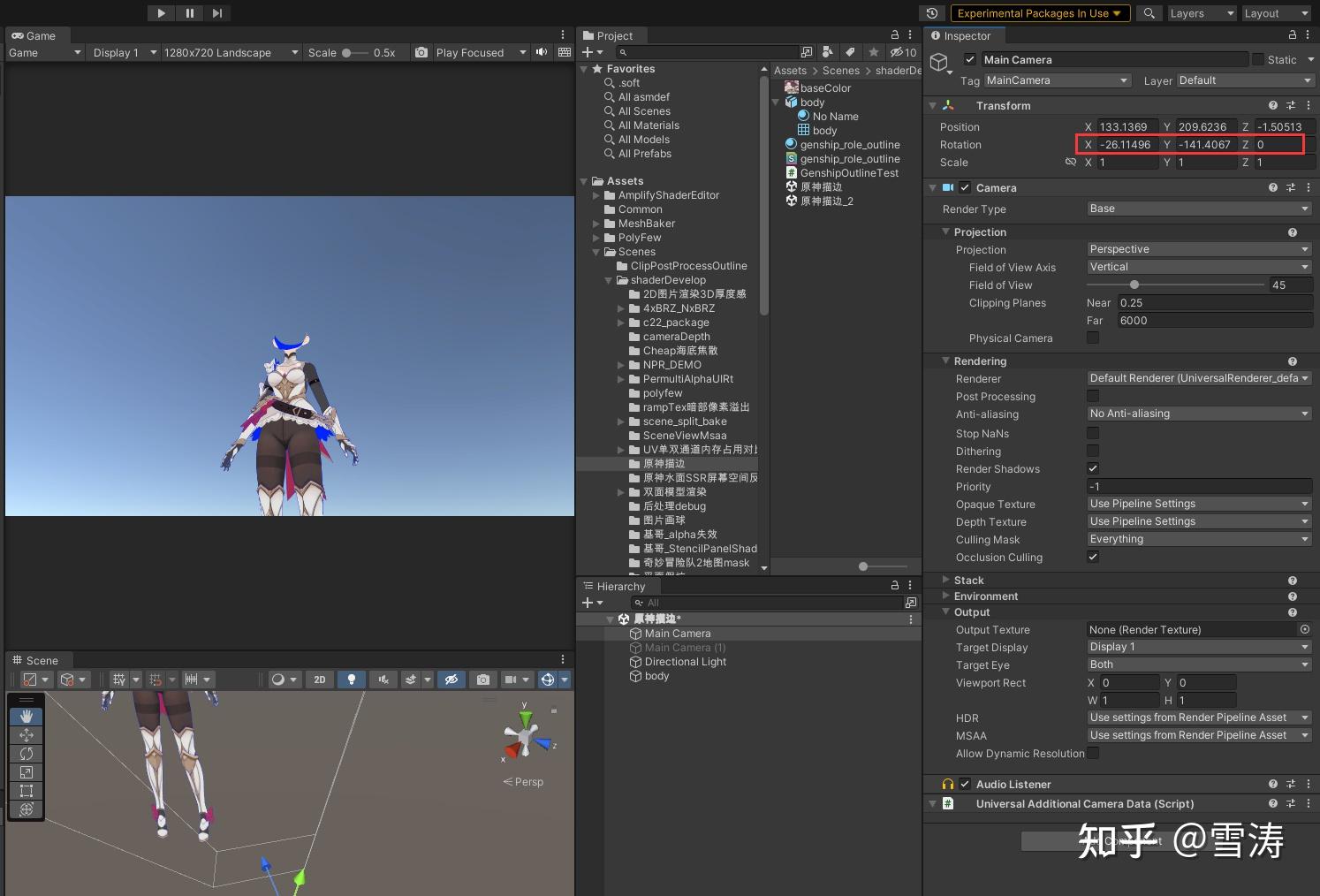Open the Projection dropdown set to Perspective
This screenshot has height=896, width=1320.
tap(1197, 248)
